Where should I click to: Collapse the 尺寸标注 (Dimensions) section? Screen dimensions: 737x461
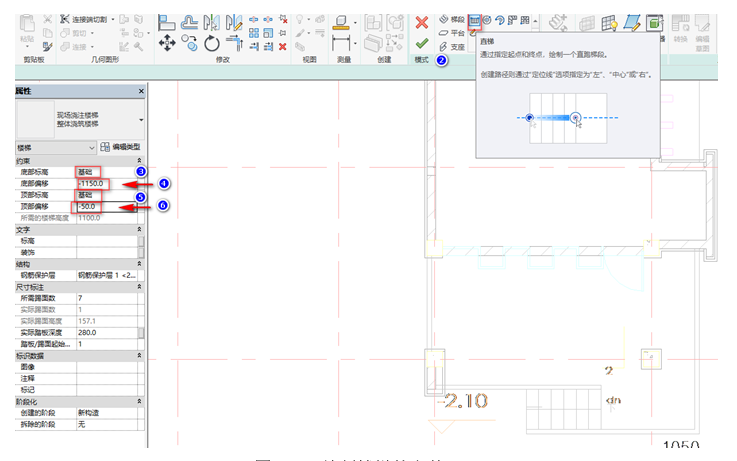pyautogui.click(x=140, y=286)
